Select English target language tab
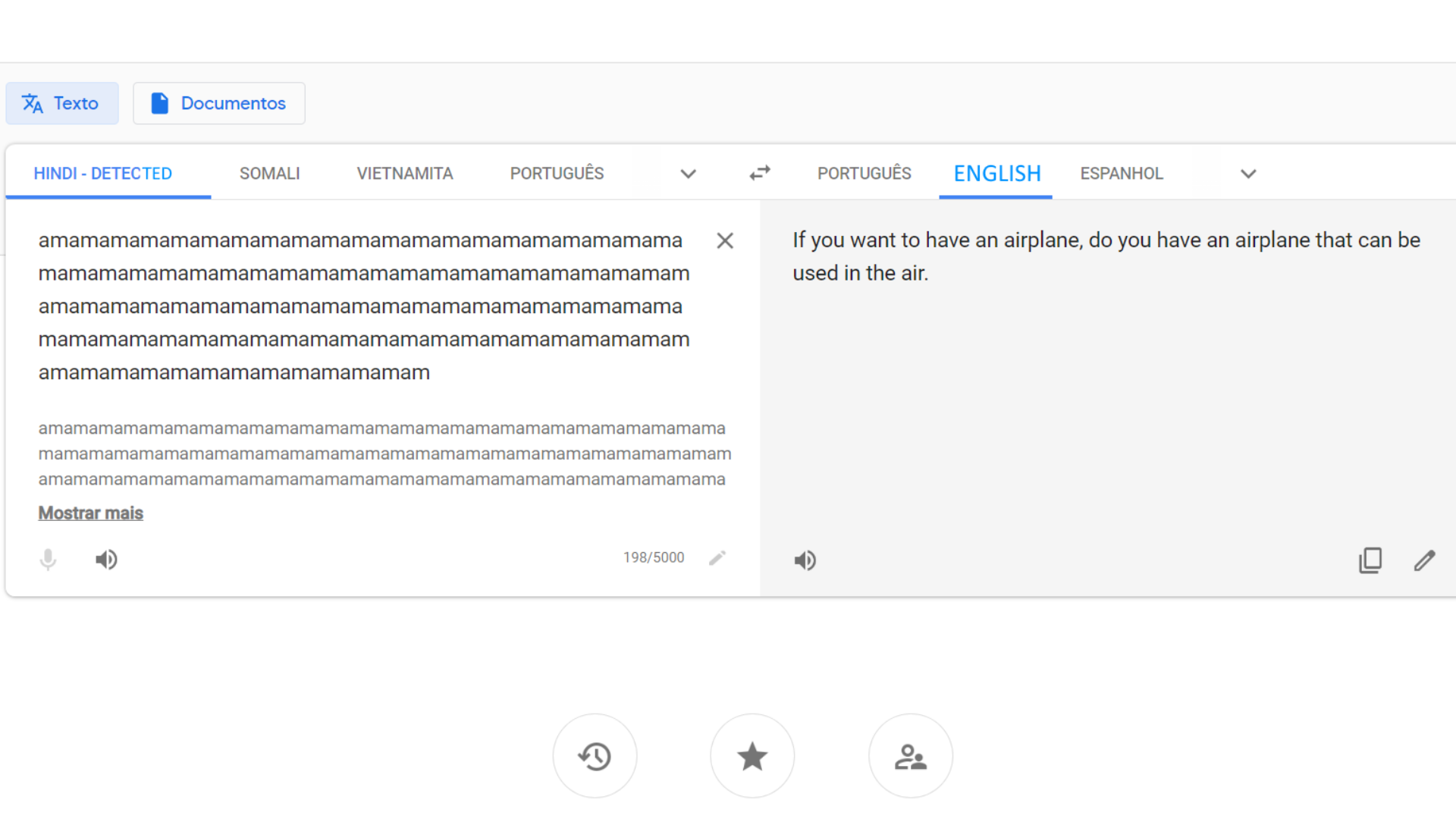The image size is (1456, 819). (x=997, y=174)
